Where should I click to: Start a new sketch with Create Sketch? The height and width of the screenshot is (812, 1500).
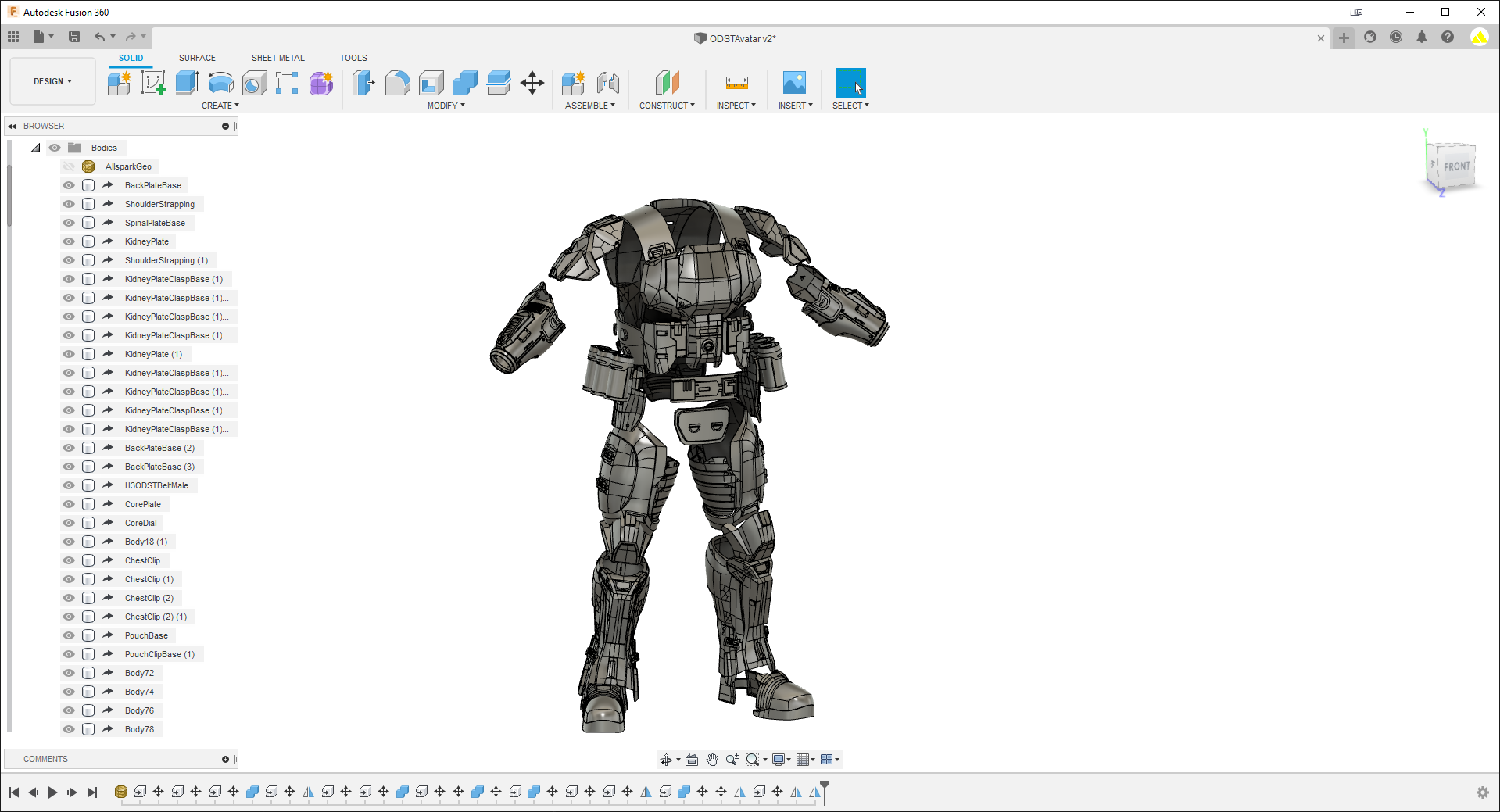click(153, 83)
